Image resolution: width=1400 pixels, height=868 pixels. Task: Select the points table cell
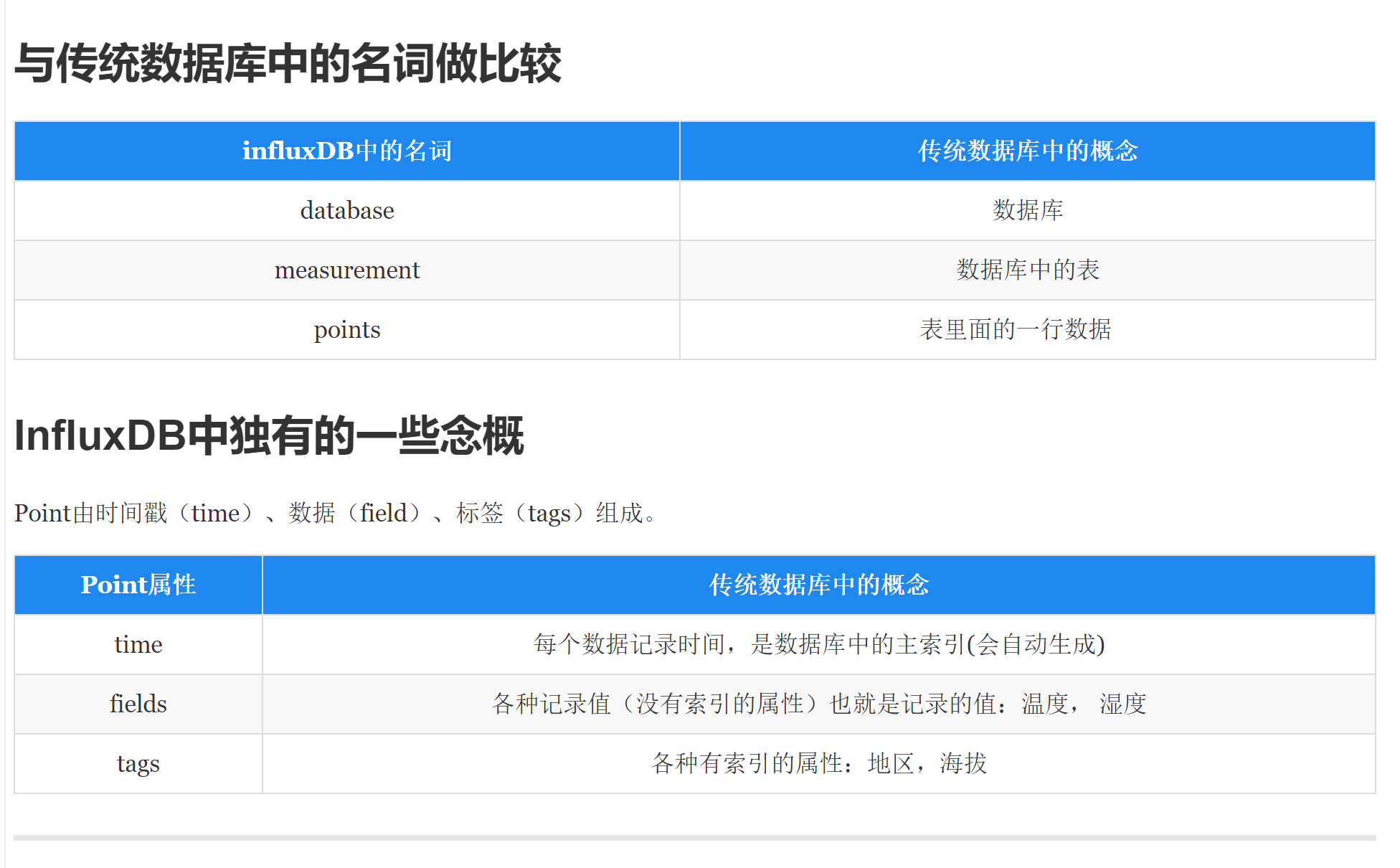click(x=347, y=329)
